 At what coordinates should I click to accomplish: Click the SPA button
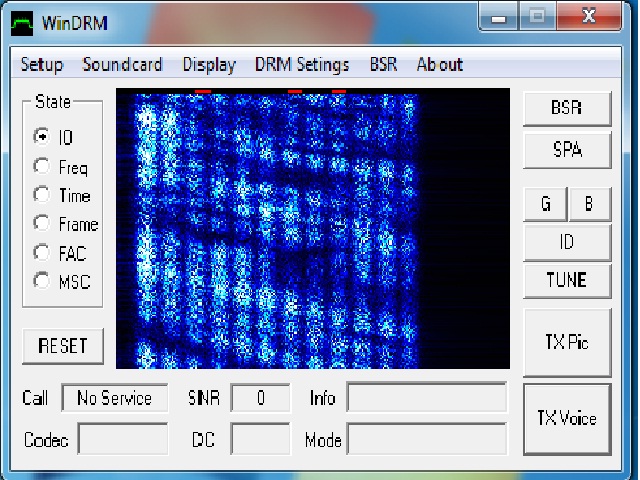[567, 151]
